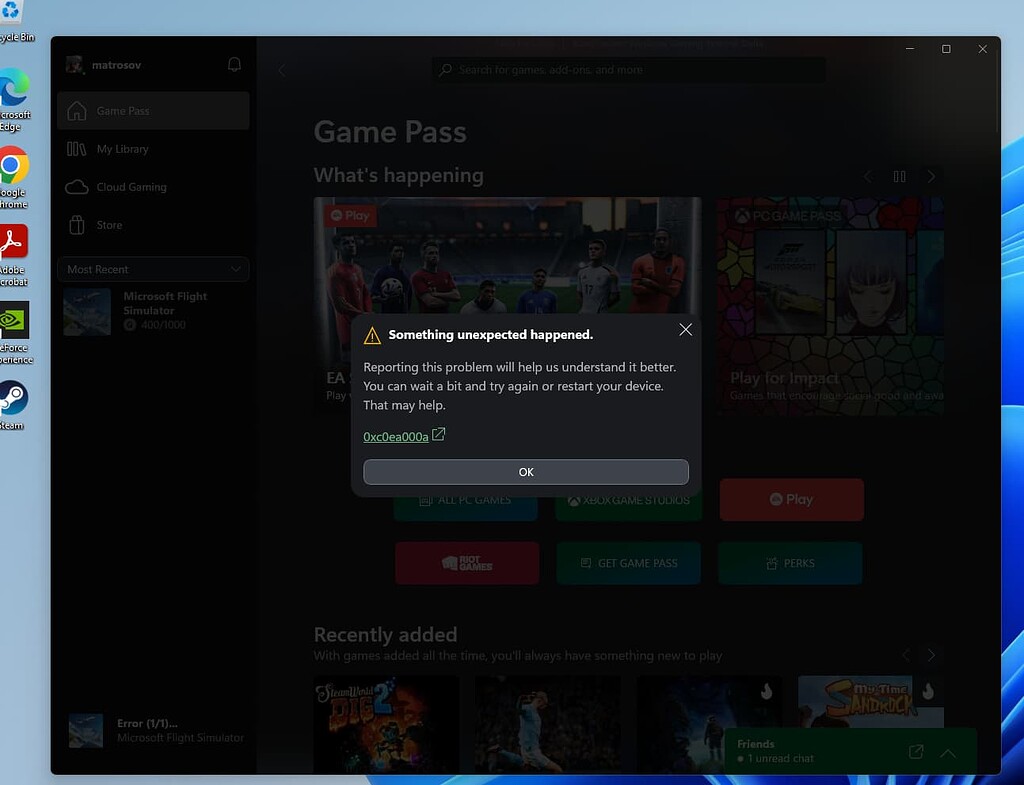Minimize the Xbox app window
This screenshot has width=1024, height=785.
tap(910, 49)
